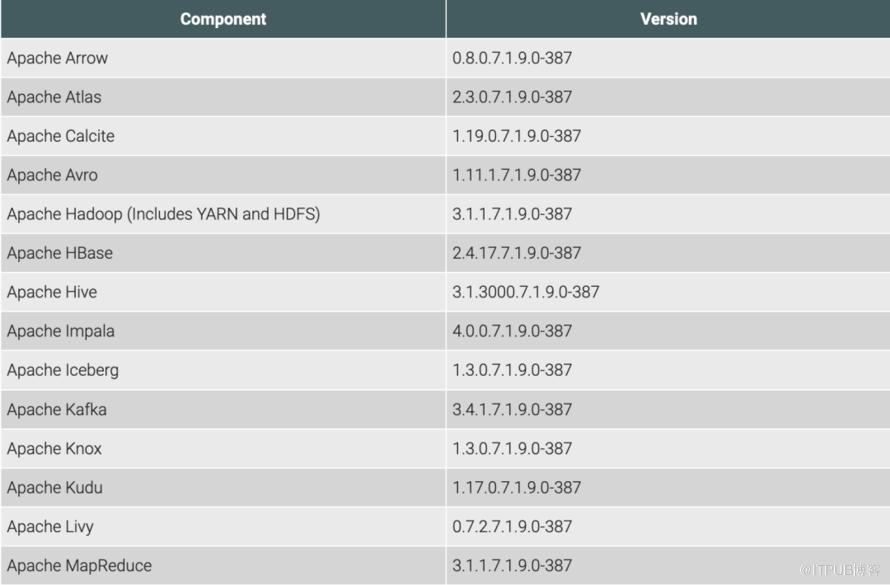Select the Apache Livy cell
This screenshot has width=890, height=585.
coord(50,526)
